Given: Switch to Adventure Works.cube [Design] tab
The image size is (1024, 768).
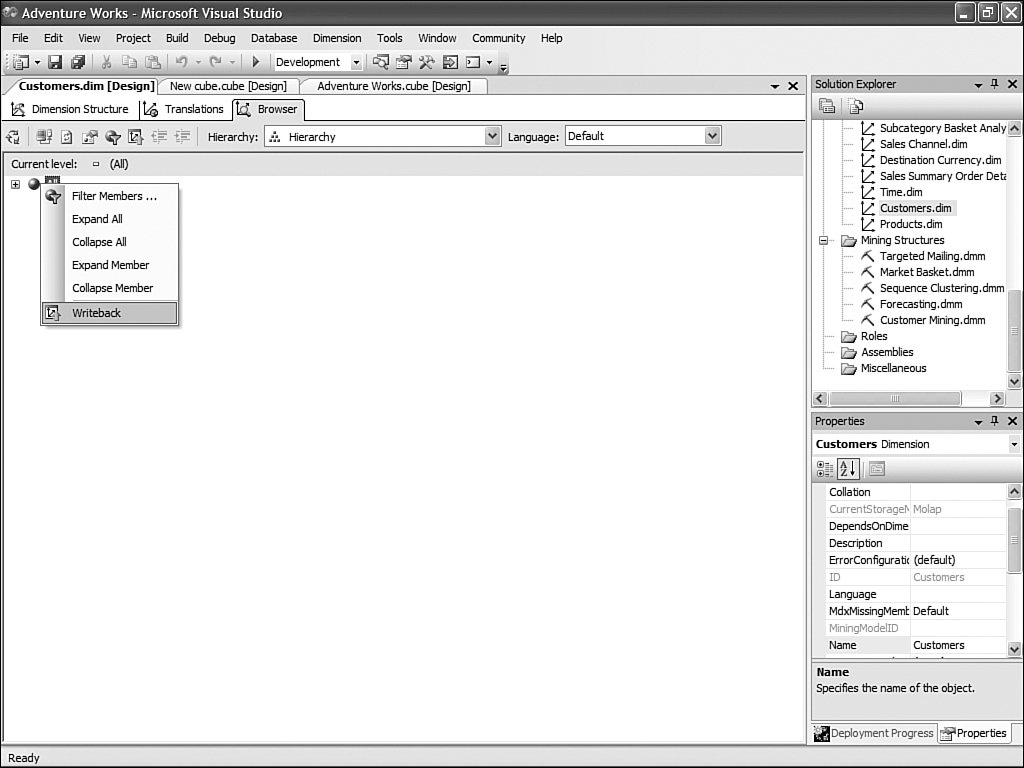Looking at the screenshot, I should click(x=394, y=86).
